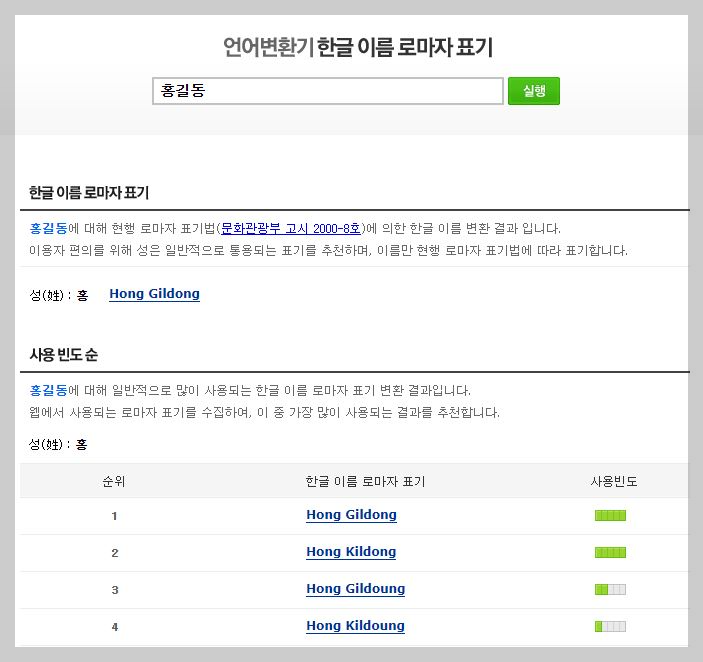Select the Hong Kildoung link in the rank 4 row
Image resolution: width=703 pixels, height=662 pixels.
pos(355,626)
